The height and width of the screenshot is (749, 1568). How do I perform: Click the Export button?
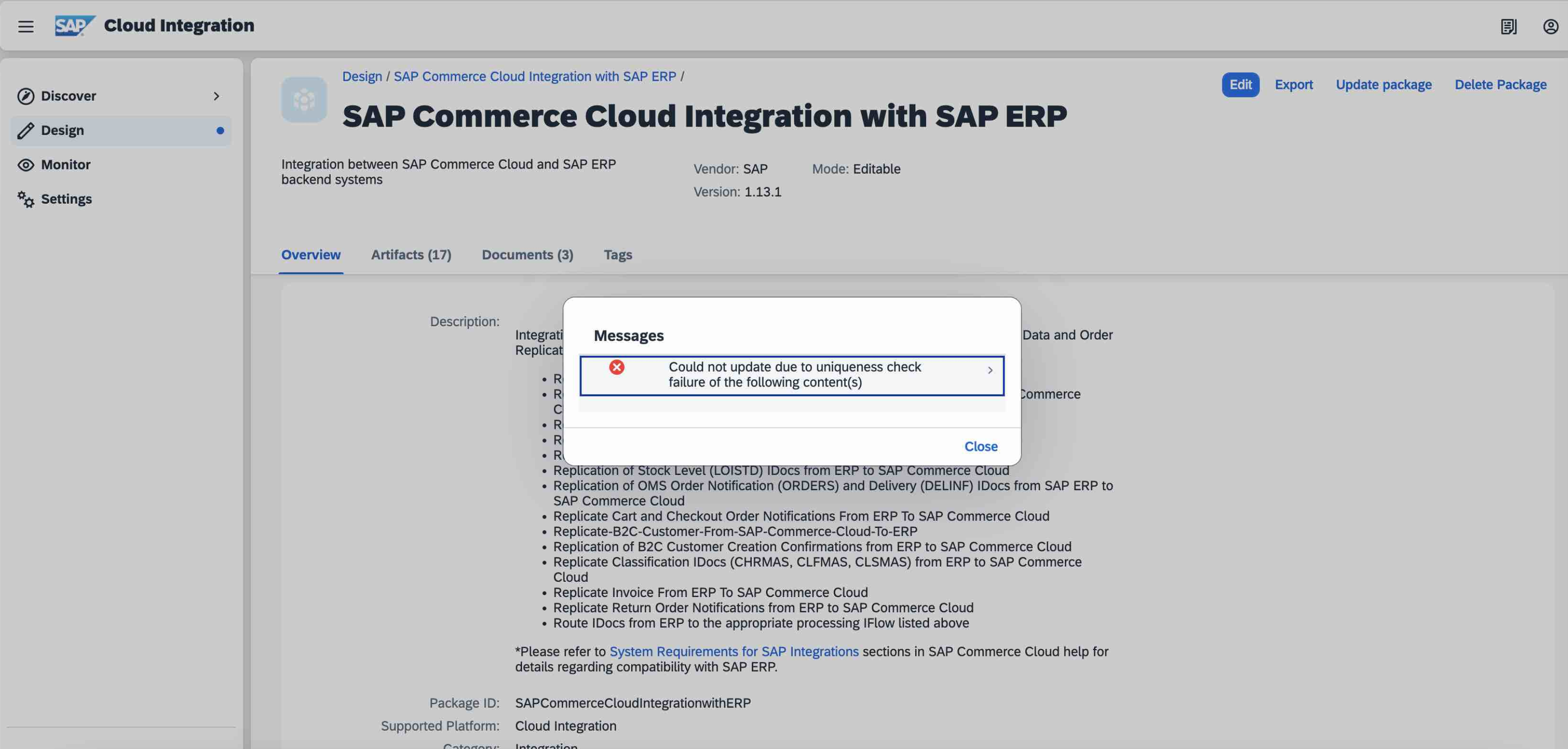[1294, 85]
